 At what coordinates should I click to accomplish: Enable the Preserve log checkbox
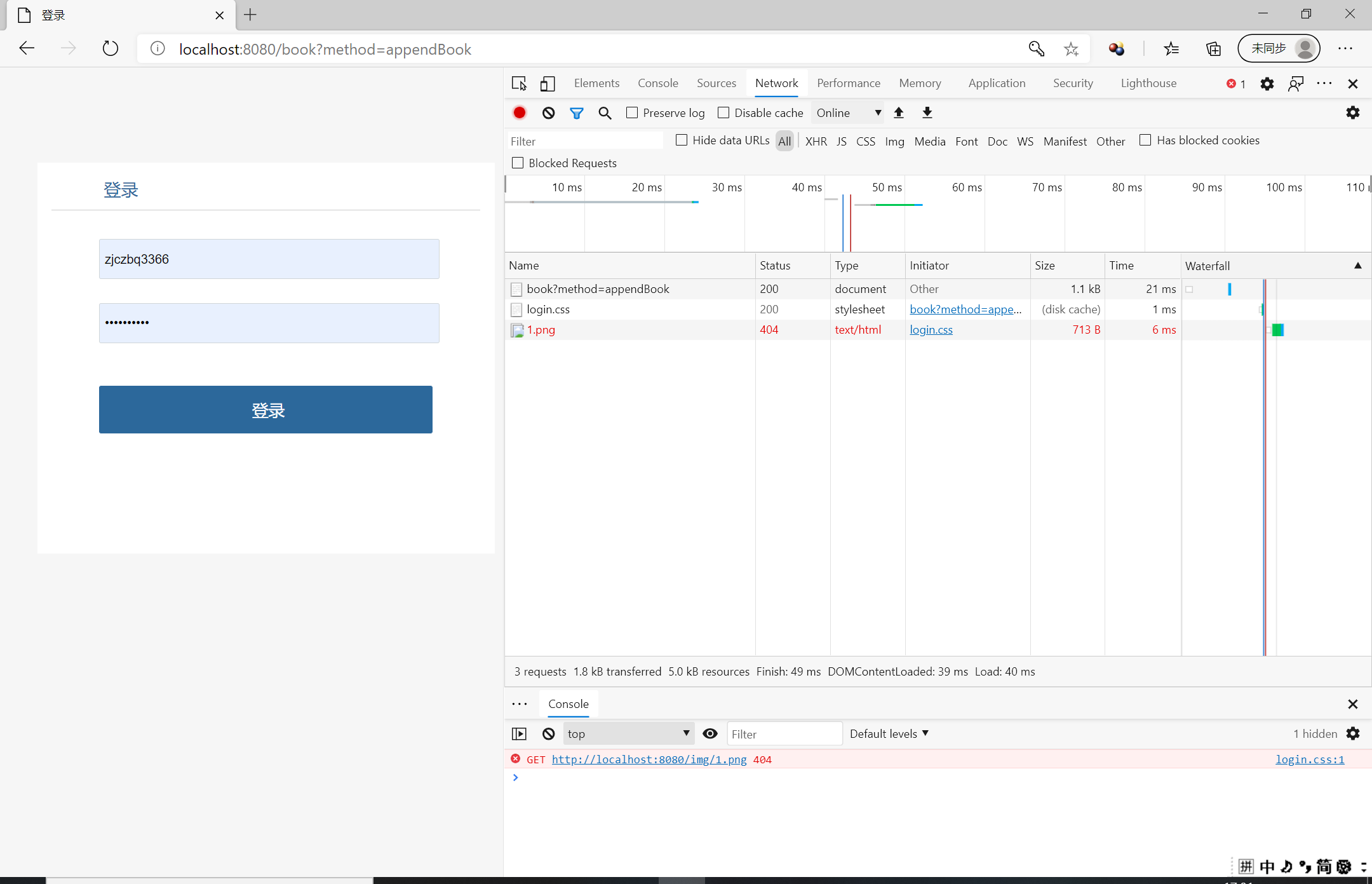[x=632, y=113]
